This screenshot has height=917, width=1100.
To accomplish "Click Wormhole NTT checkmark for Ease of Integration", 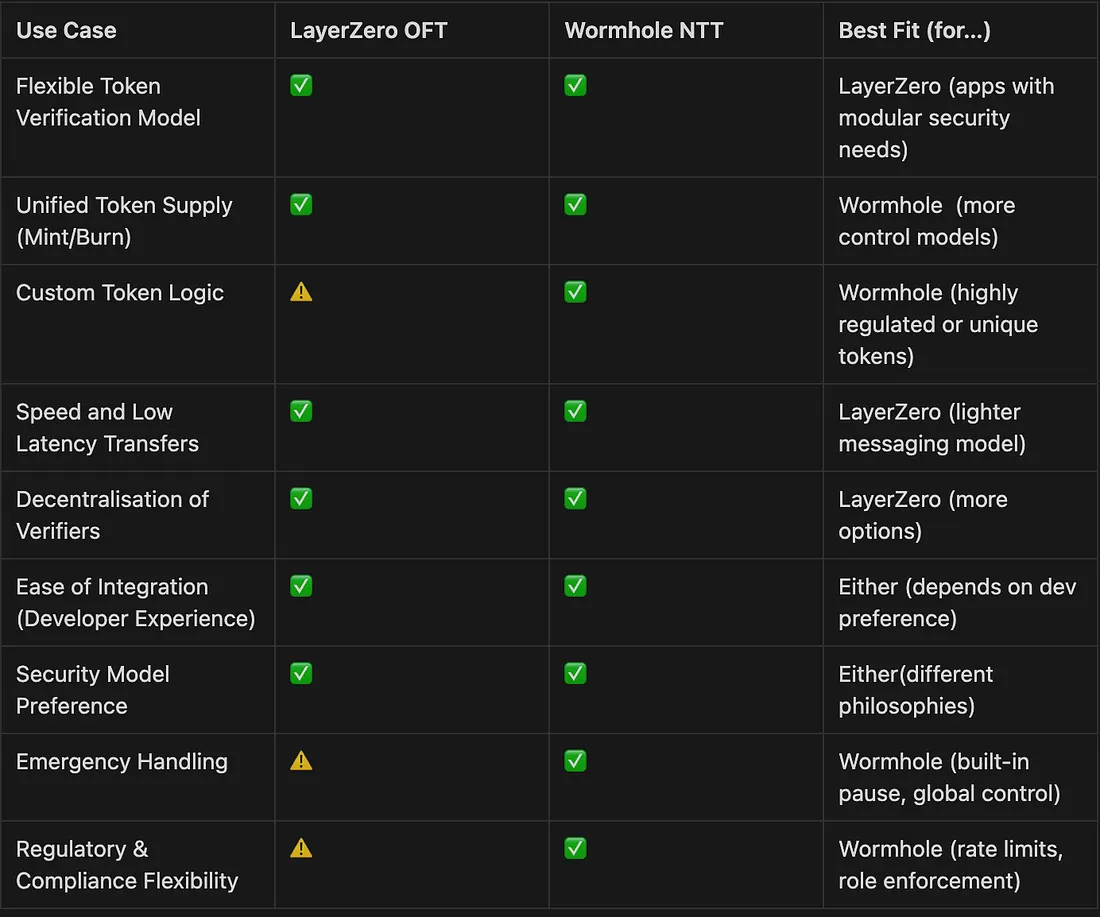I will click(x=575, y=586).
